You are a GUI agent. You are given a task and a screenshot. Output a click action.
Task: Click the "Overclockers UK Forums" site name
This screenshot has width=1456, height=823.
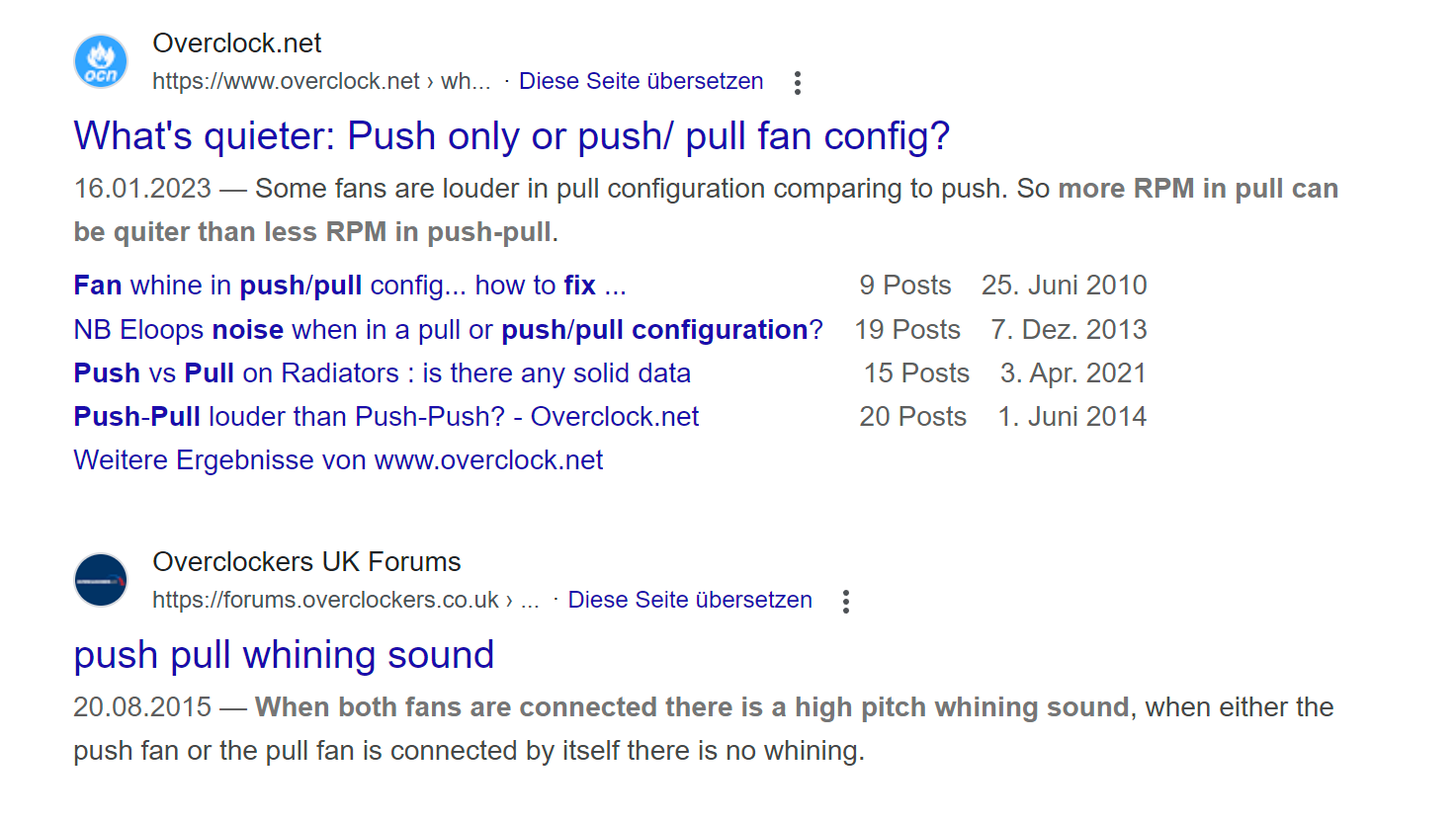click(x=306, y=562)
